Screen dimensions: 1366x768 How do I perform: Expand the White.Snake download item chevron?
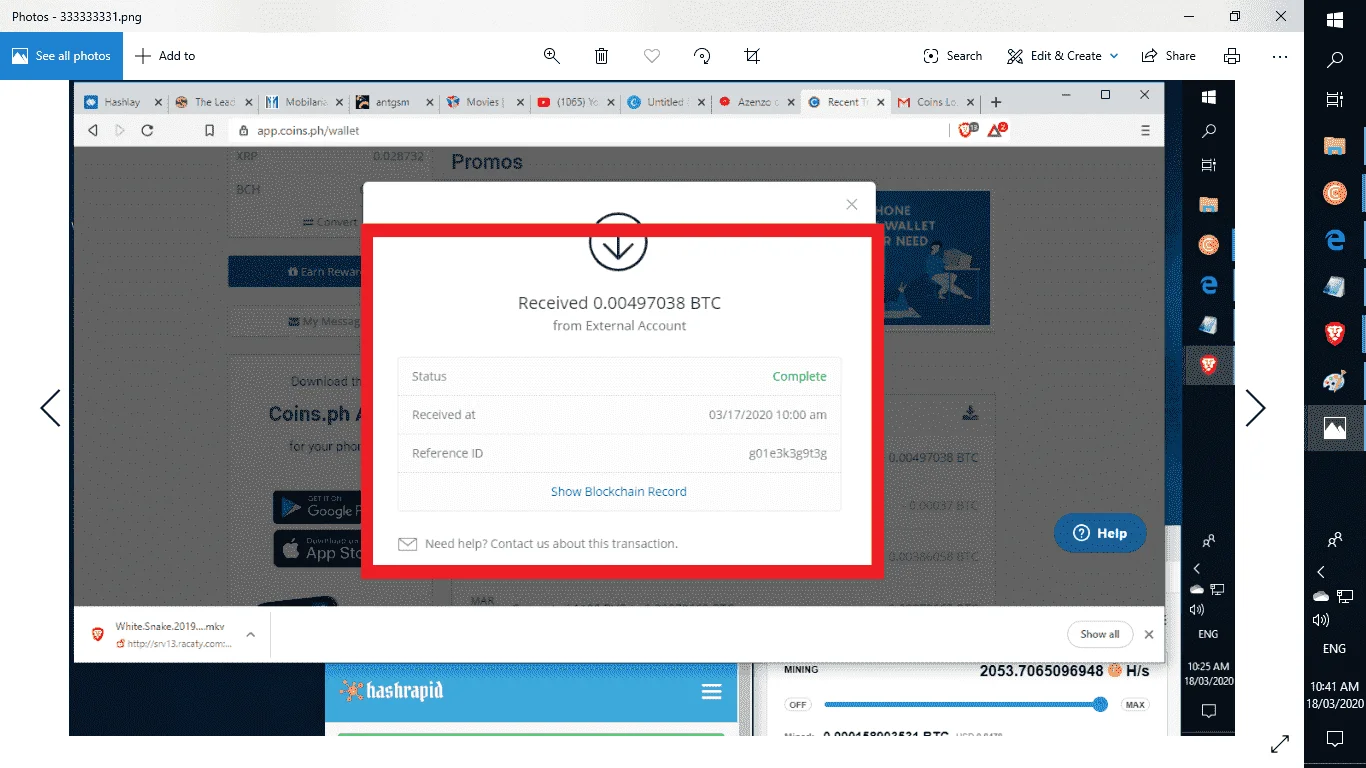click(x=250, y=634)
